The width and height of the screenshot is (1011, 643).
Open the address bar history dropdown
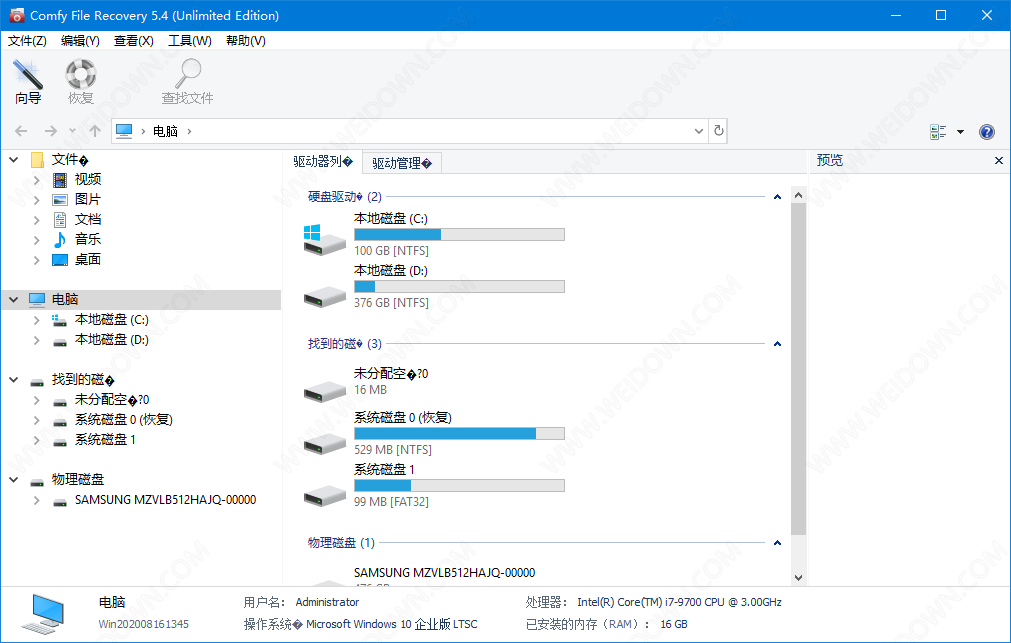(698, 131)
